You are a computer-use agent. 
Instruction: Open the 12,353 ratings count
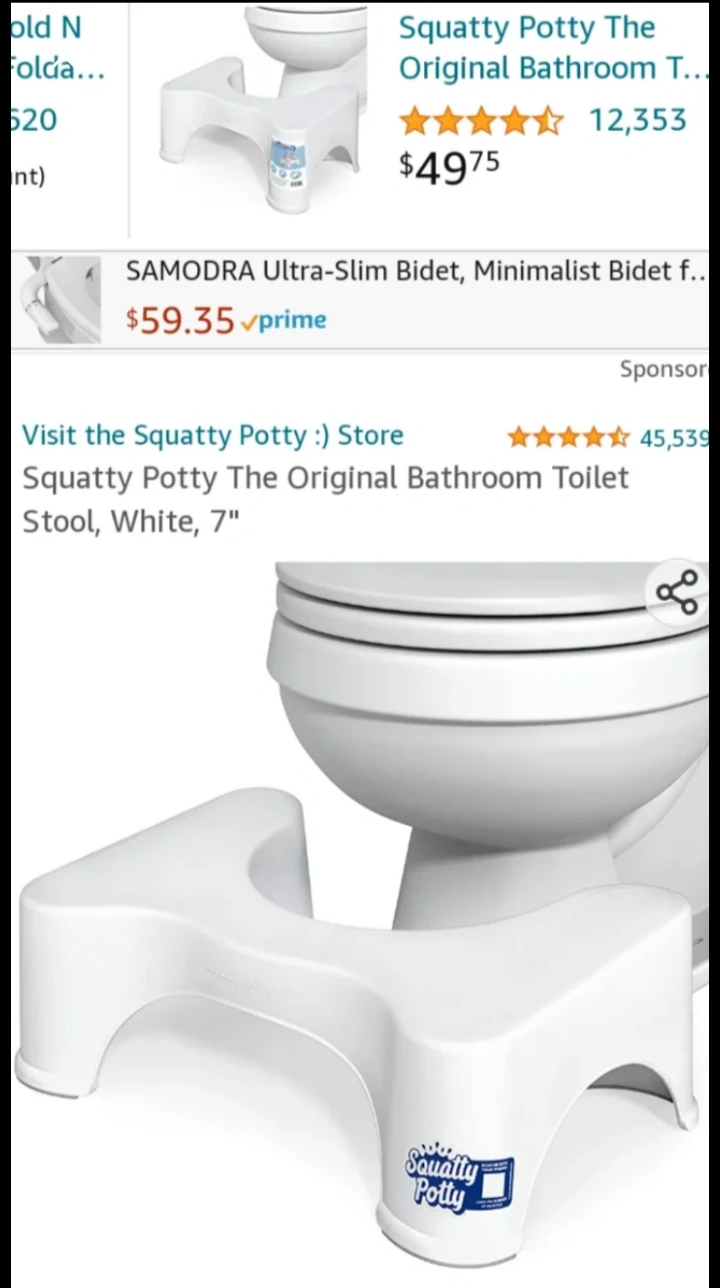[638, 120]
